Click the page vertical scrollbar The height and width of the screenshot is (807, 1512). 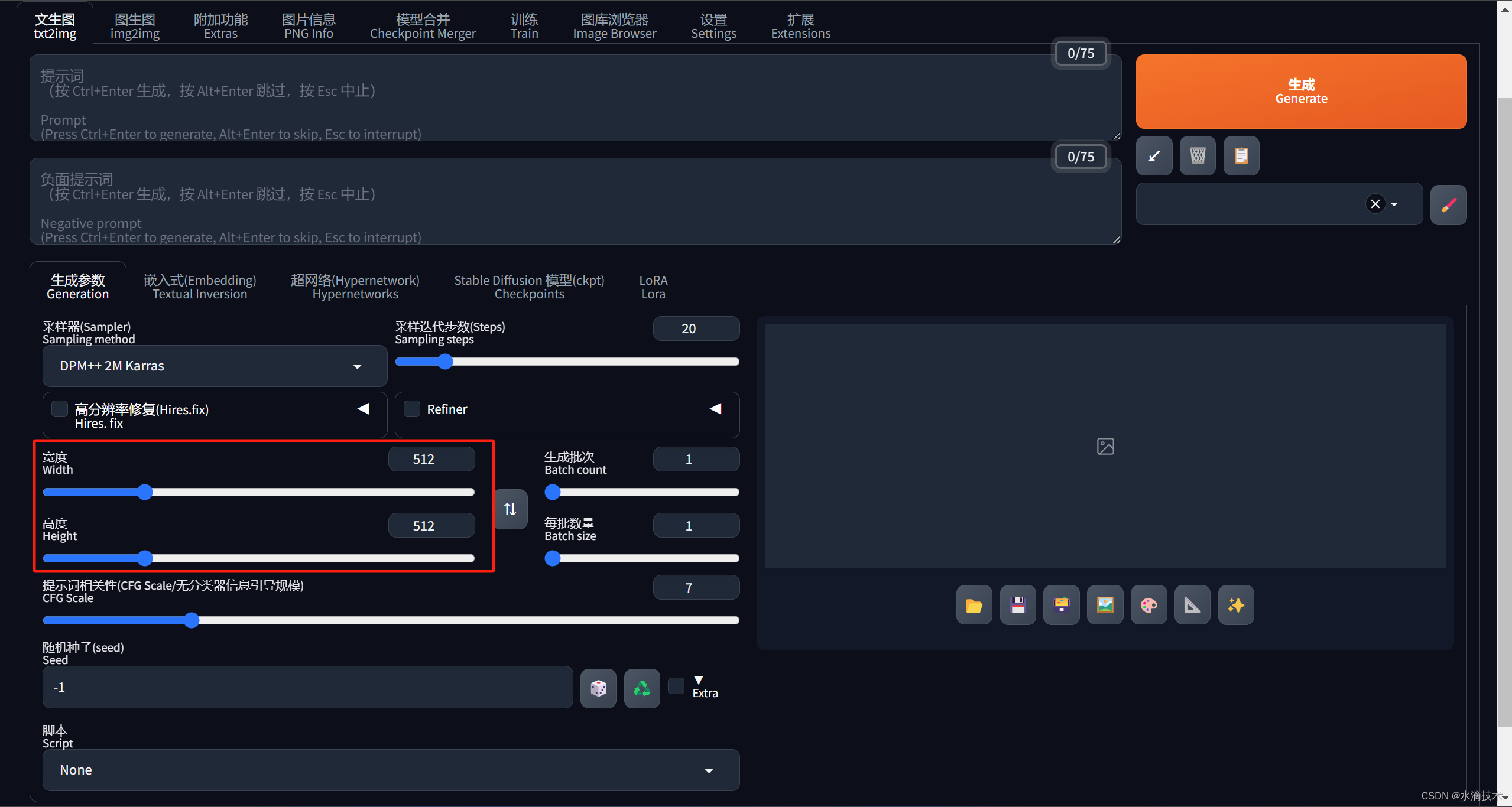pyautogui.click(x=1504, y=414)
